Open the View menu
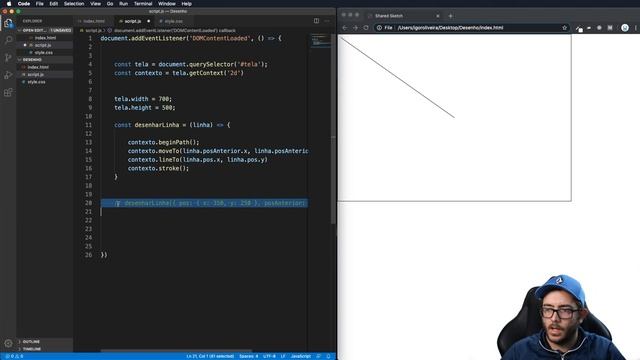The image size is (640, 360). 96,4
